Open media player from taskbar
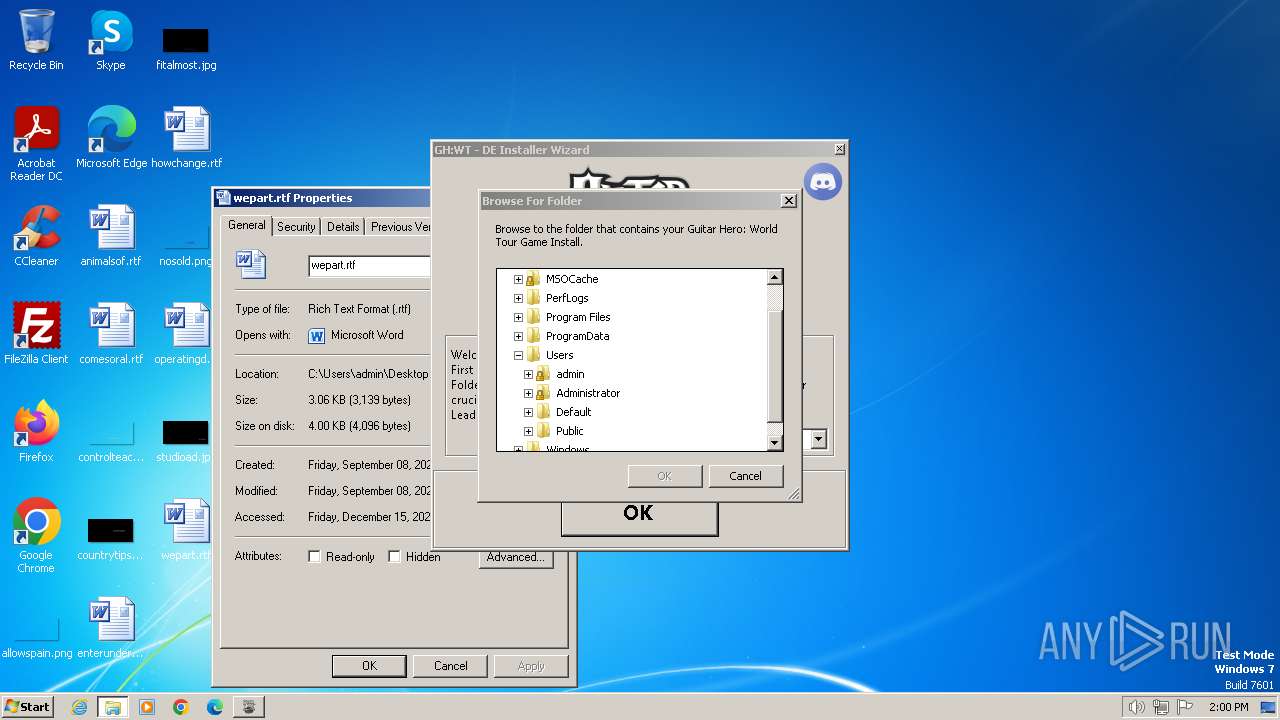1280x720 pixels. click(147, 707)
